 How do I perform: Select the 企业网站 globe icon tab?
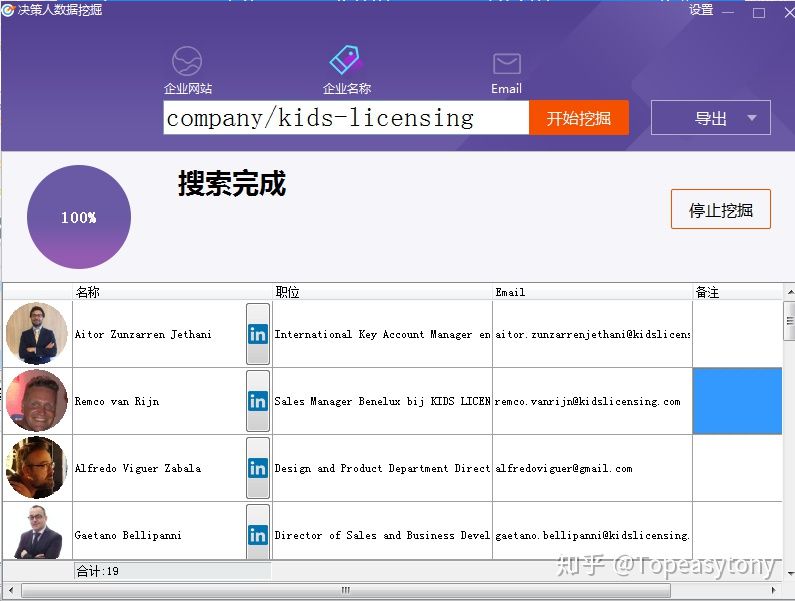[187, 70]
